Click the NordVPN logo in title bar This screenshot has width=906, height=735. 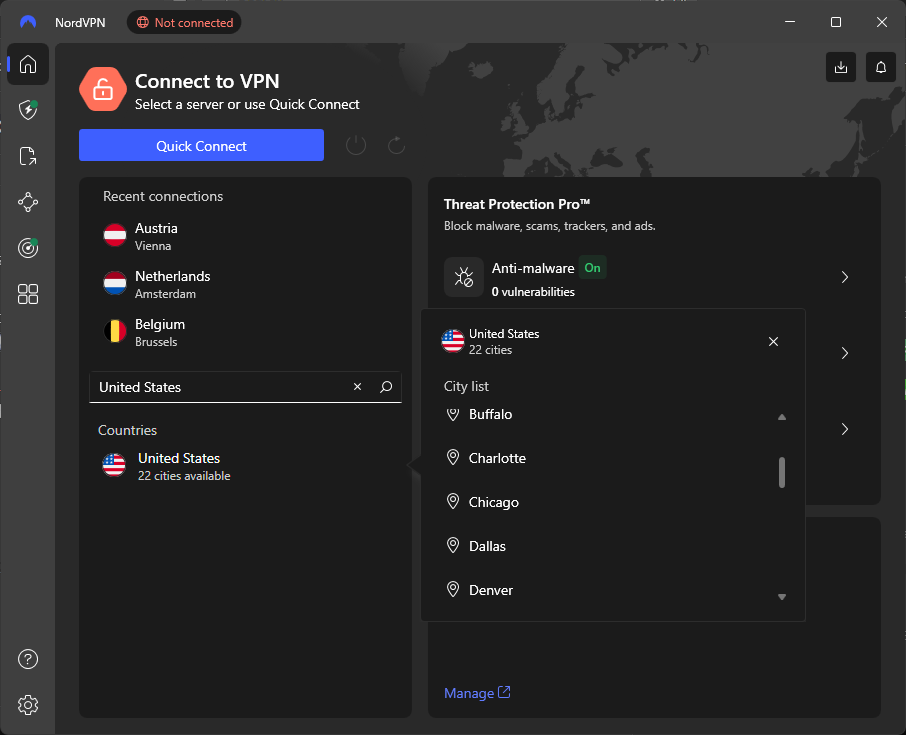coord(28,22)
